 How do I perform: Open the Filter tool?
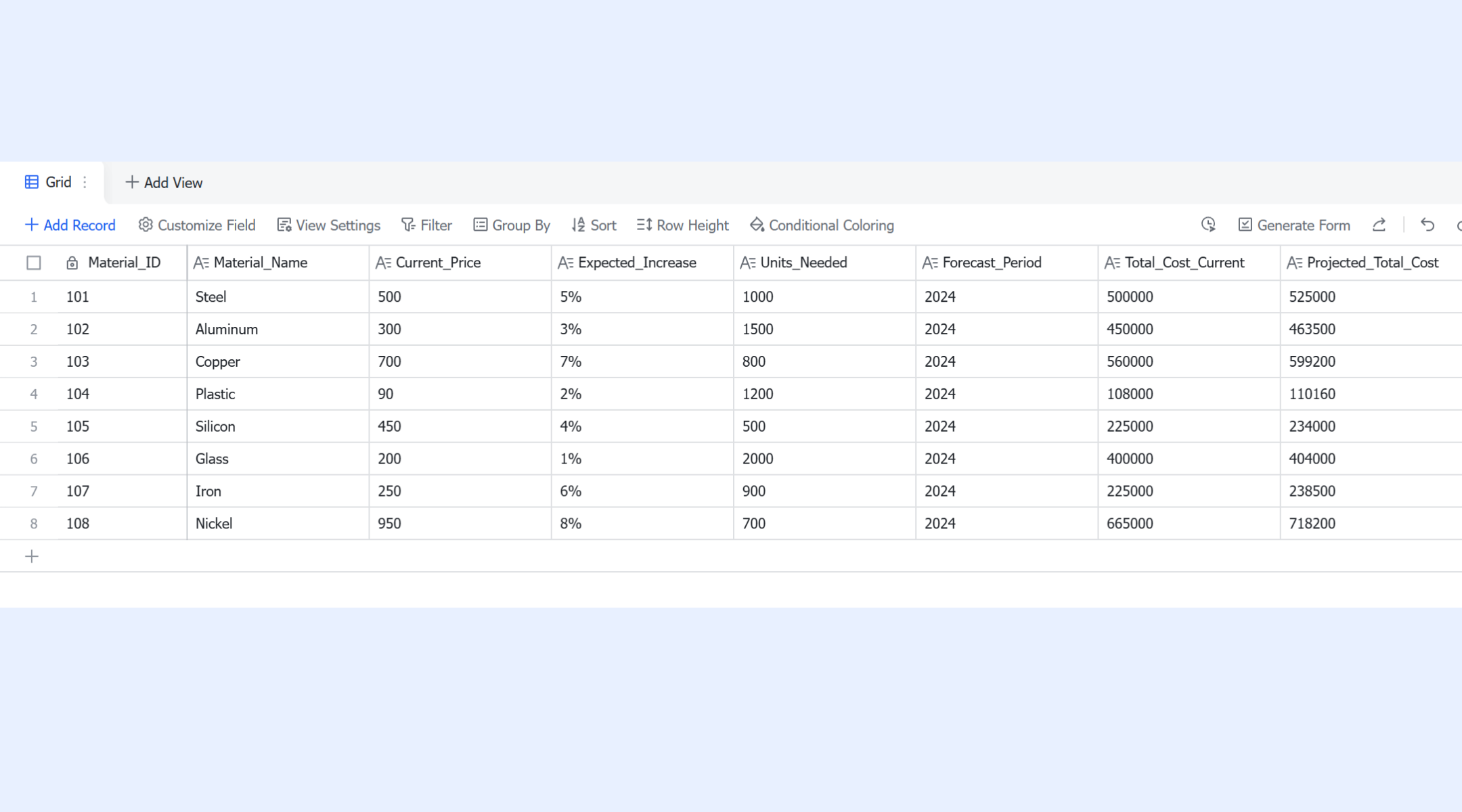tap(426, 225)
